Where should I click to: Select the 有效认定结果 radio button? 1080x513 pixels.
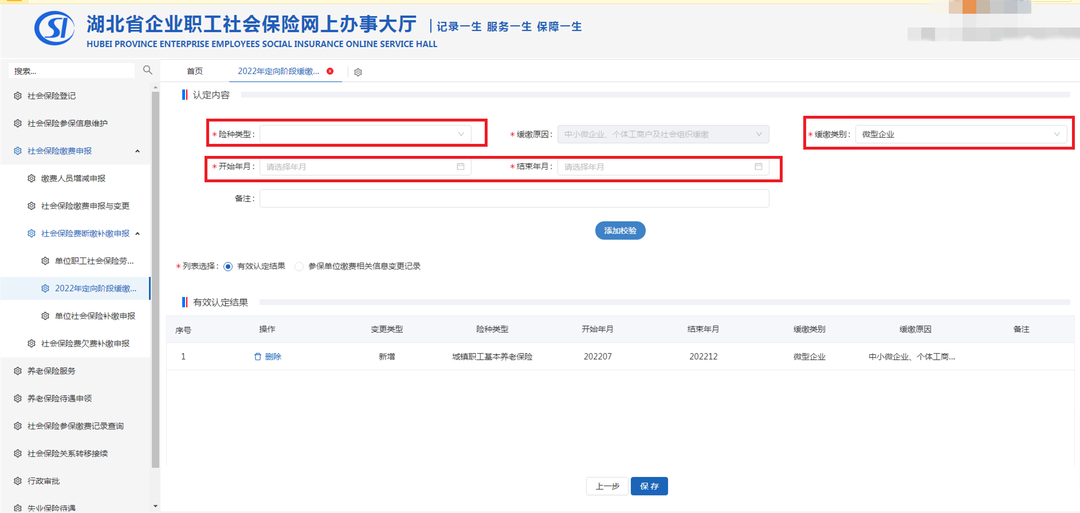228,266
